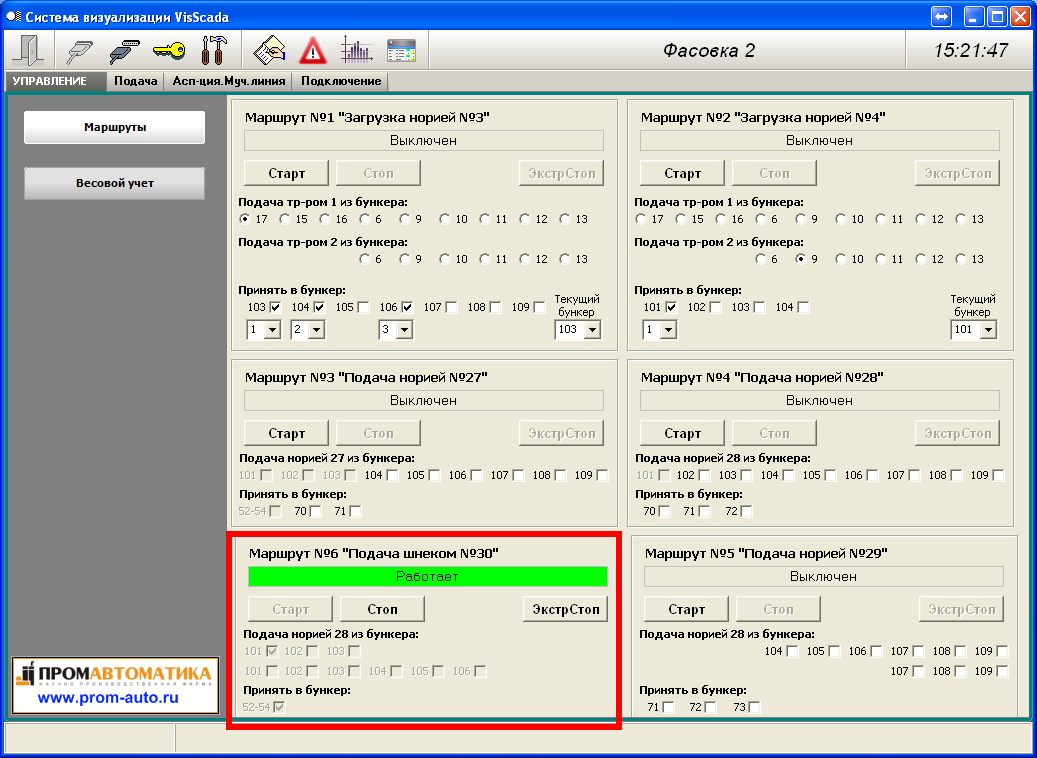
Task: Click the dark plug disconnect icon
Action: click(123, 50)
